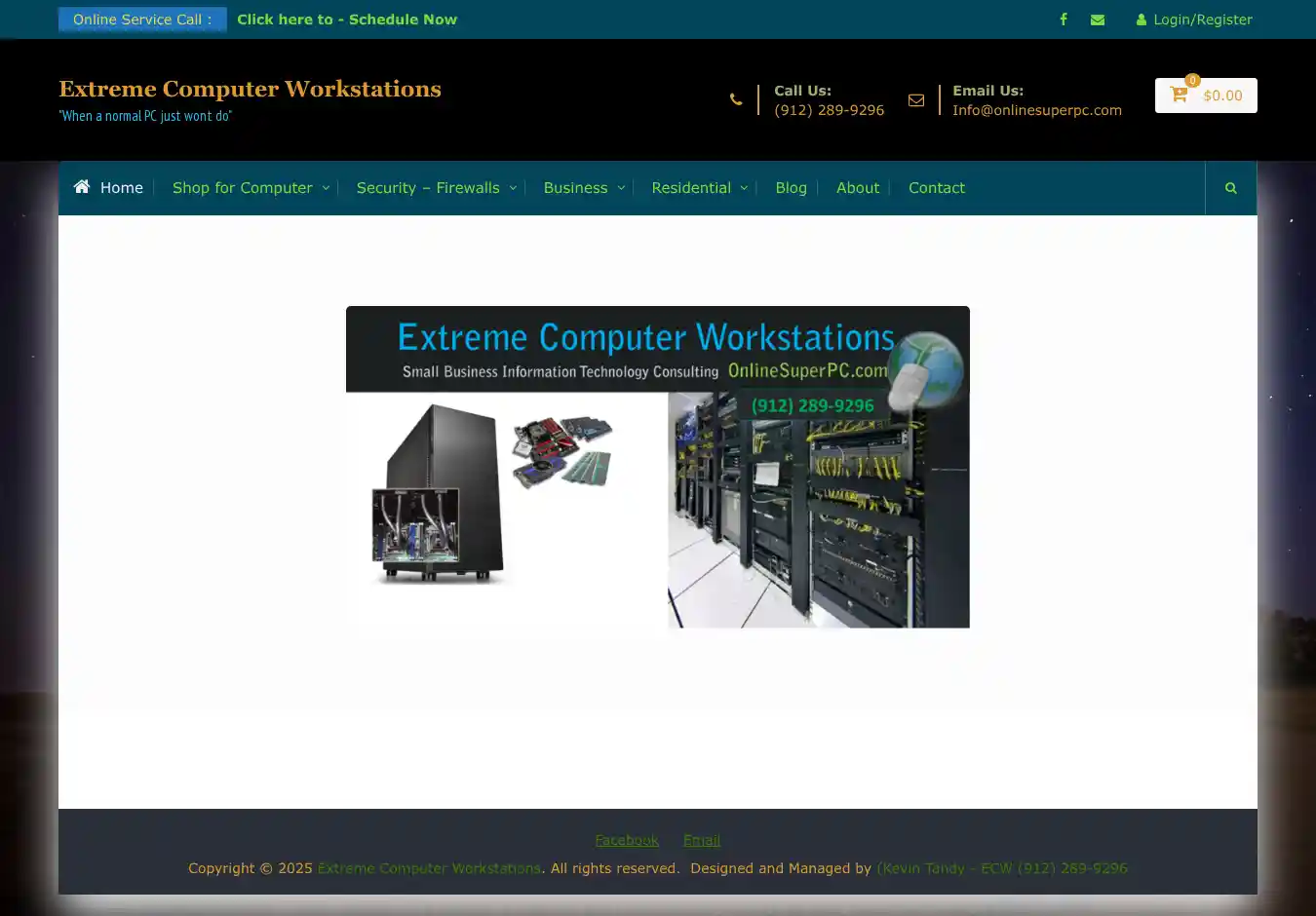Screen dimensions: 1316x916
Task: Go to the Blog page
Action: [791, 188]
